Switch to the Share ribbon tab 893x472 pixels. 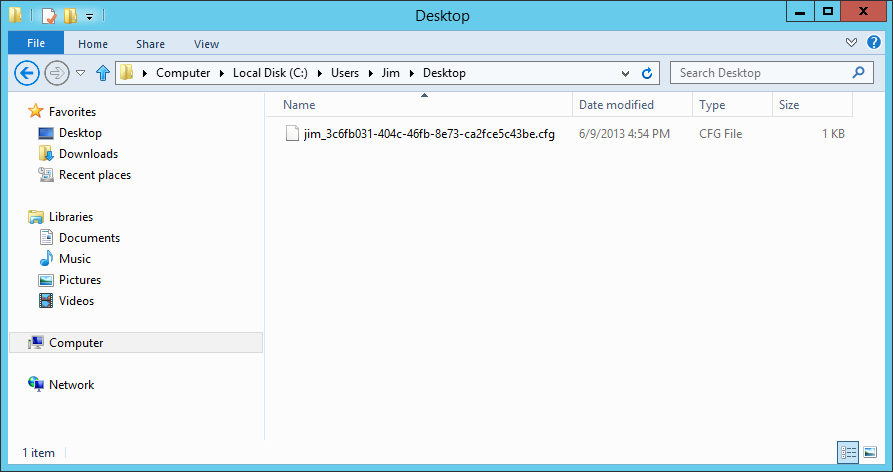coord(150,44)
